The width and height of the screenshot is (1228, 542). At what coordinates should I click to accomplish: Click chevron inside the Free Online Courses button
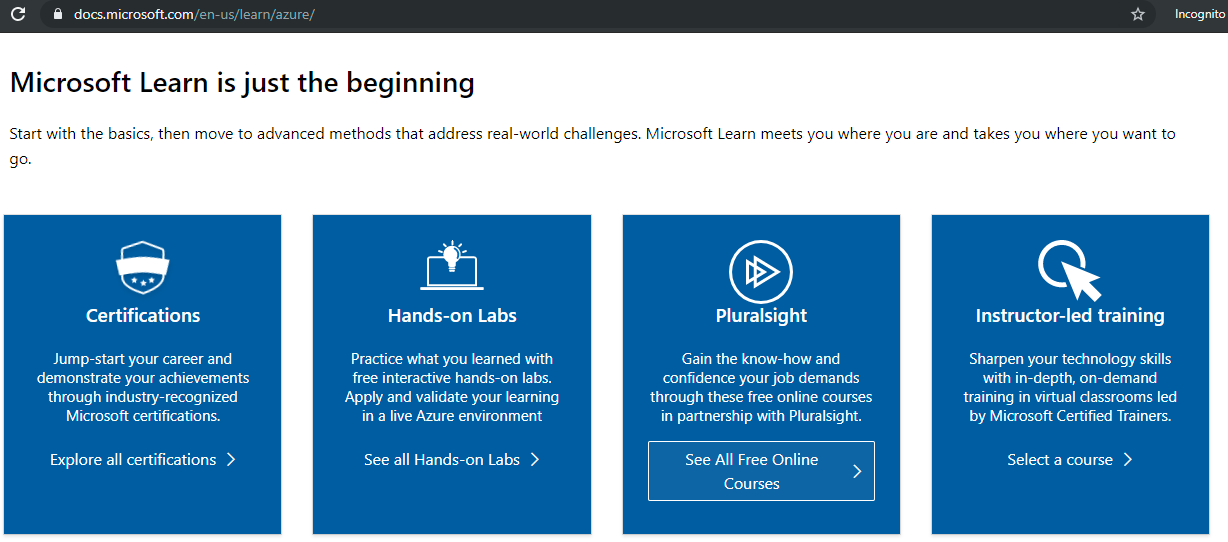pos(857,471)
